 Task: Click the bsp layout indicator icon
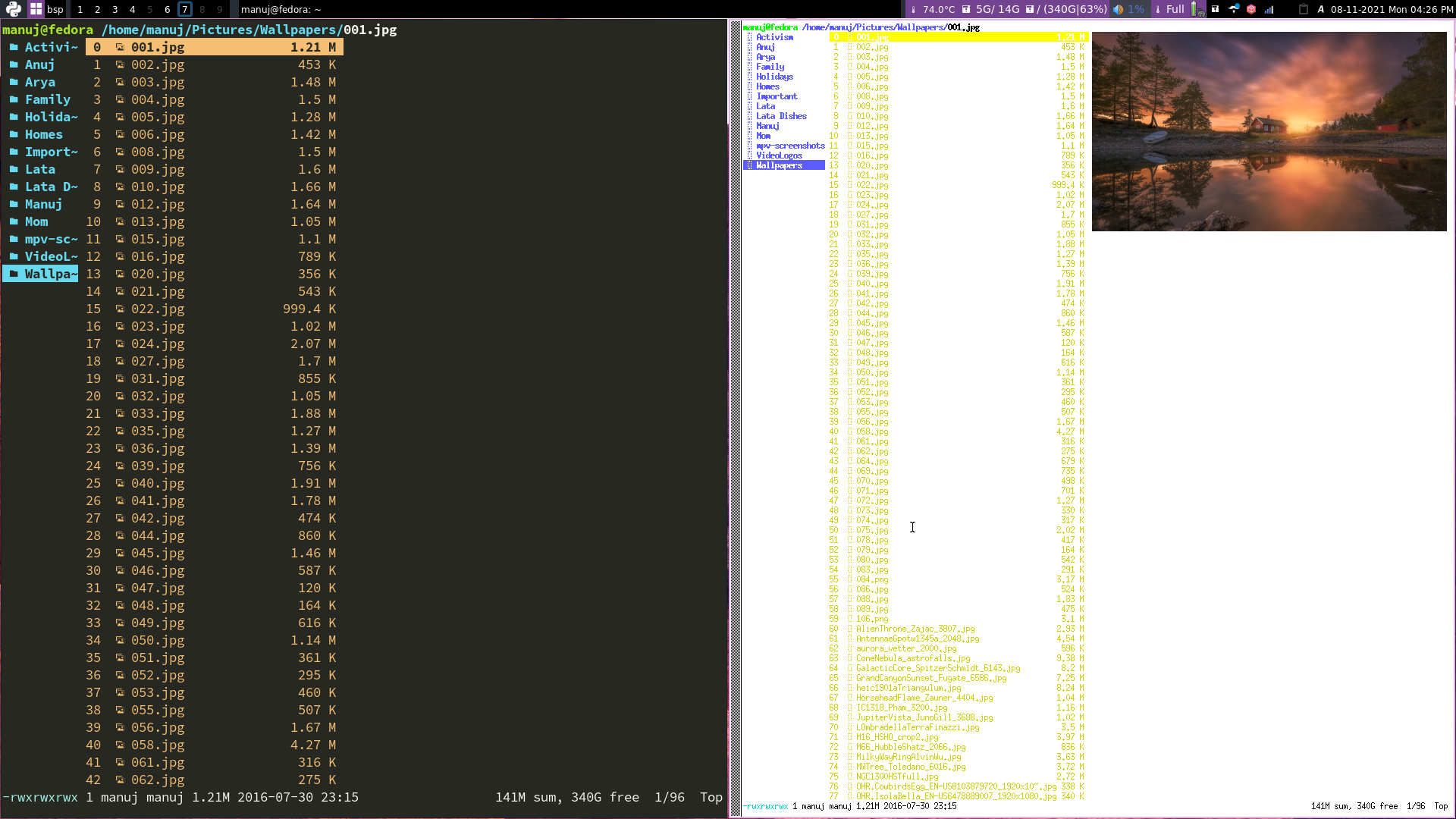point(36,9)
